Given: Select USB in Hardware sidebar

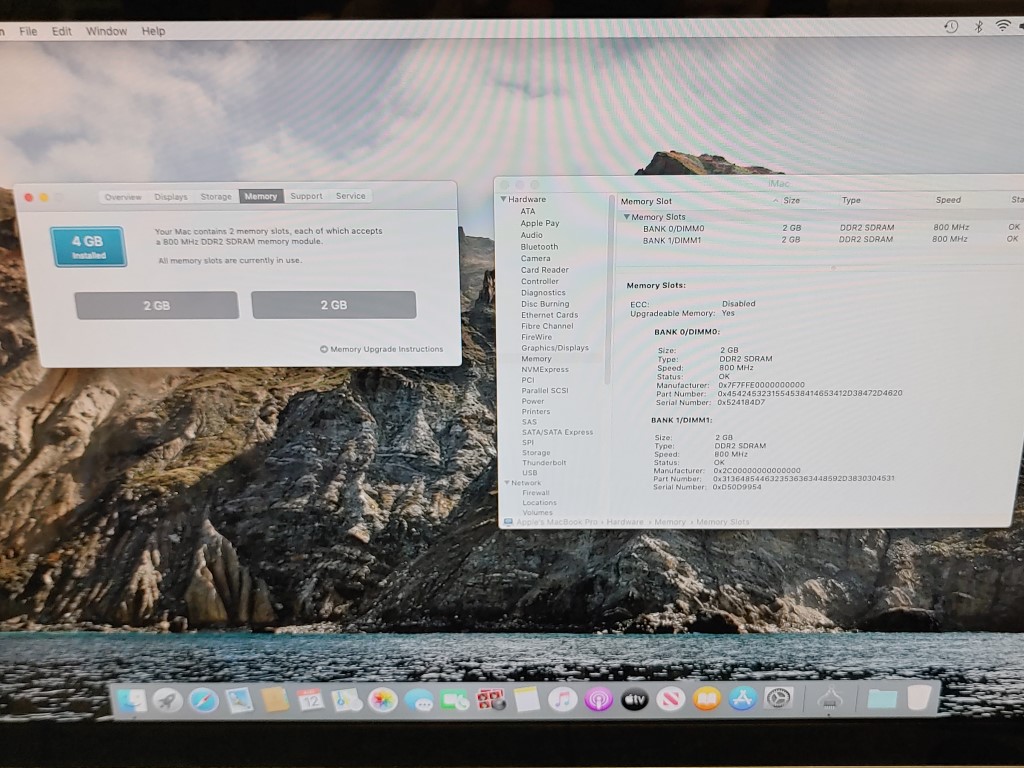Looking at the screenshot, I should click(x=530, y=473).
